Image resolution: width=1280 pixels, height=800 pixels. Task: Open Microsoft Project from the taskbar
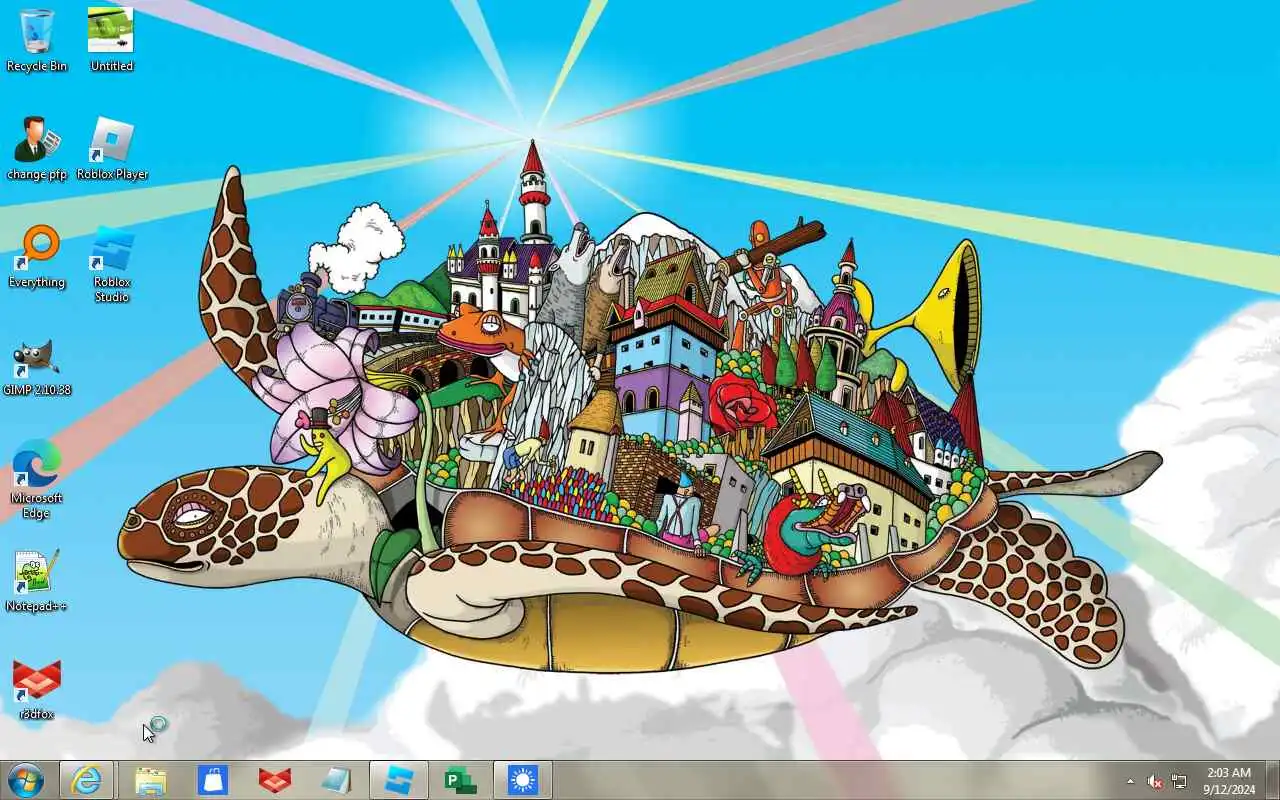460,780
